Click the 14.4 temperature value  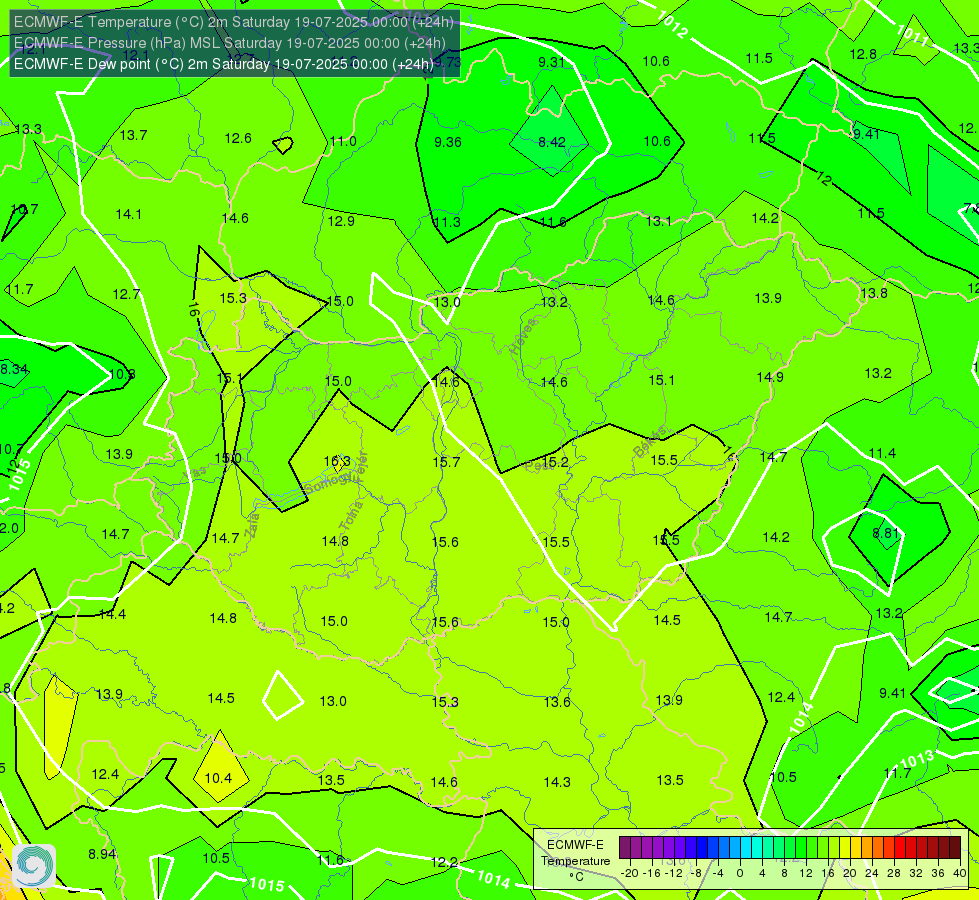coord(112,615)
